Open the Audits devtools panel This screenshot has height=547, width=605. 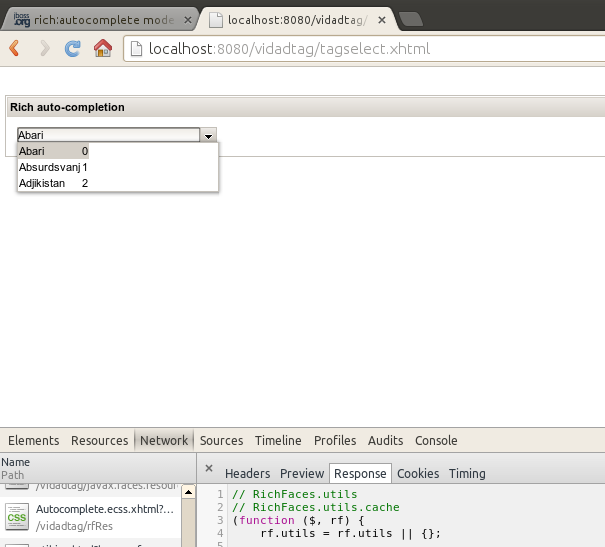pyautogui.click(x=385, y=441)
